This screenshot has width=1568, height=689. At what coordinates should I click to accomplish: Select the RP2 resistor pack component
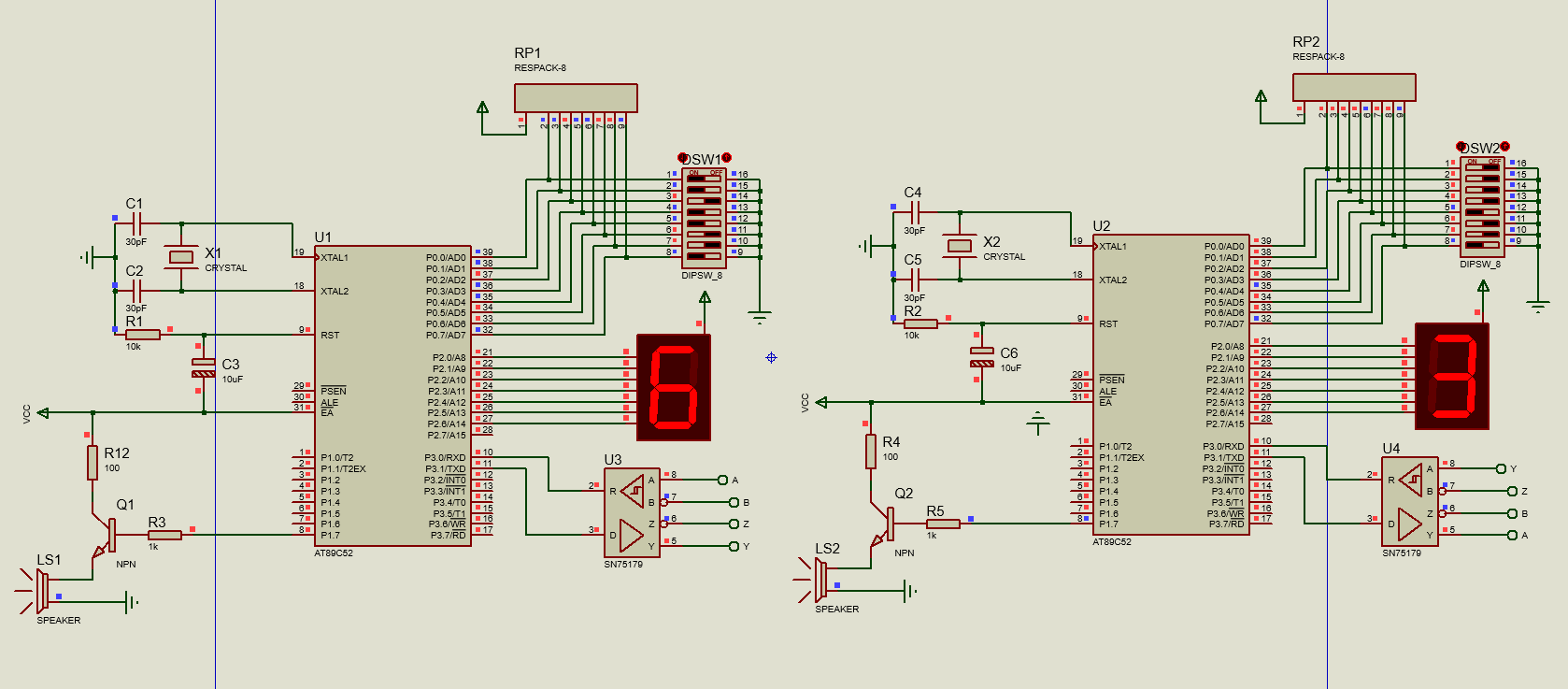pos(1354,87)
